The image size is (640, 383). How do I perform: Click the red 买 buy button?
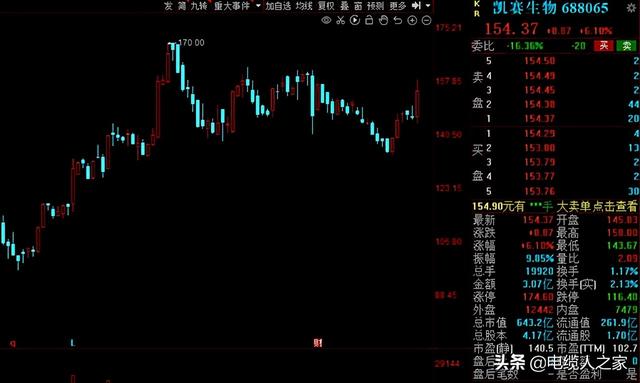(604, 46)
